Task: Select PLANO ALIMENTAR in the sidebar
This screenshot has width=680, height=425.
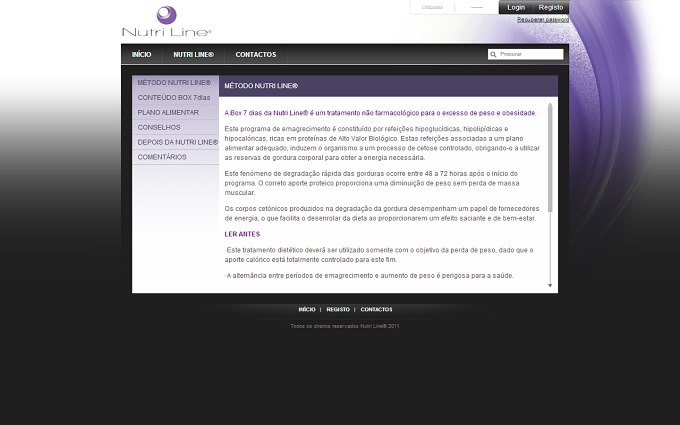Action: coord(175,112)
